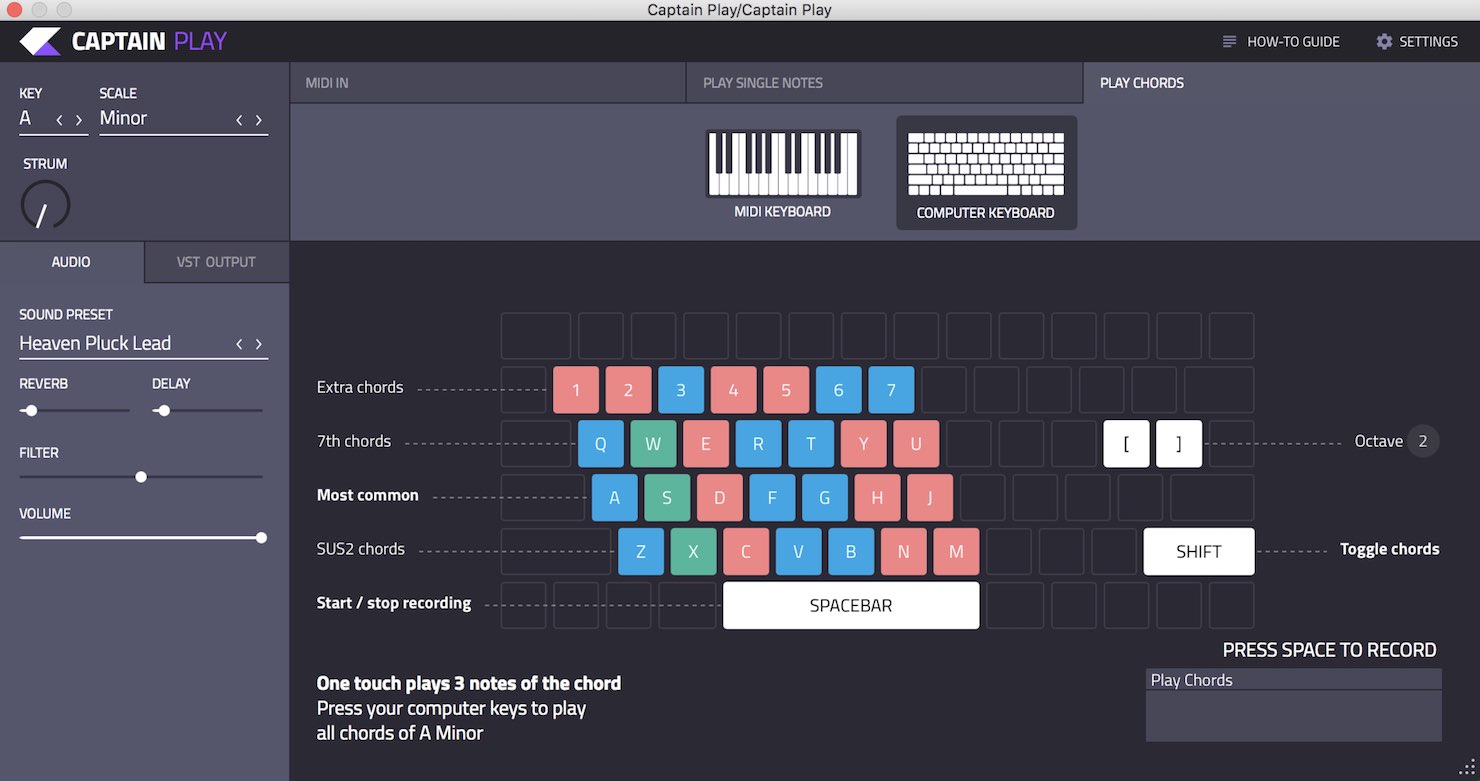Play 7th chord key R

(758, 444)
